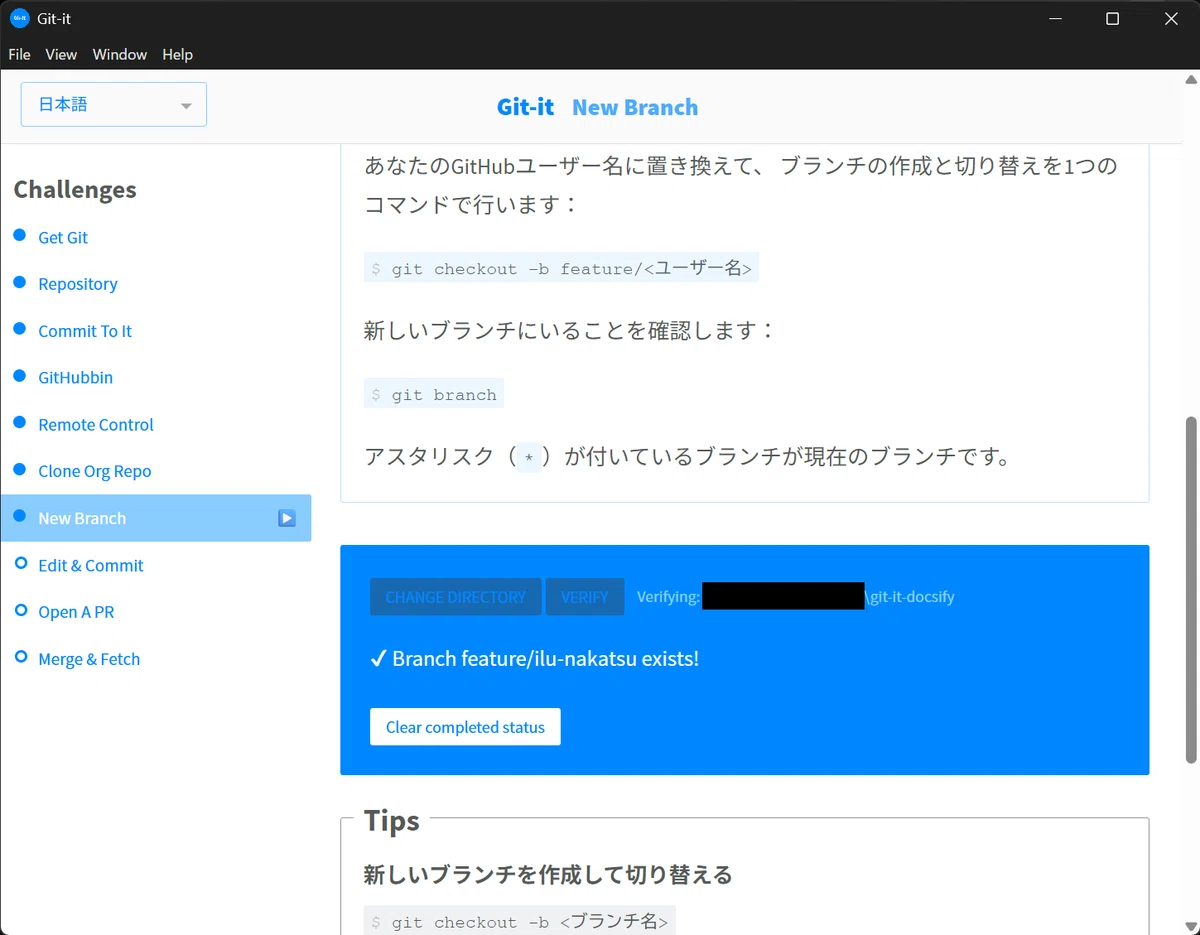Open the Merge & Fetch challenge
This screenshot has width=1200, height=935.
pyautogui.click(x=89, y=659)
